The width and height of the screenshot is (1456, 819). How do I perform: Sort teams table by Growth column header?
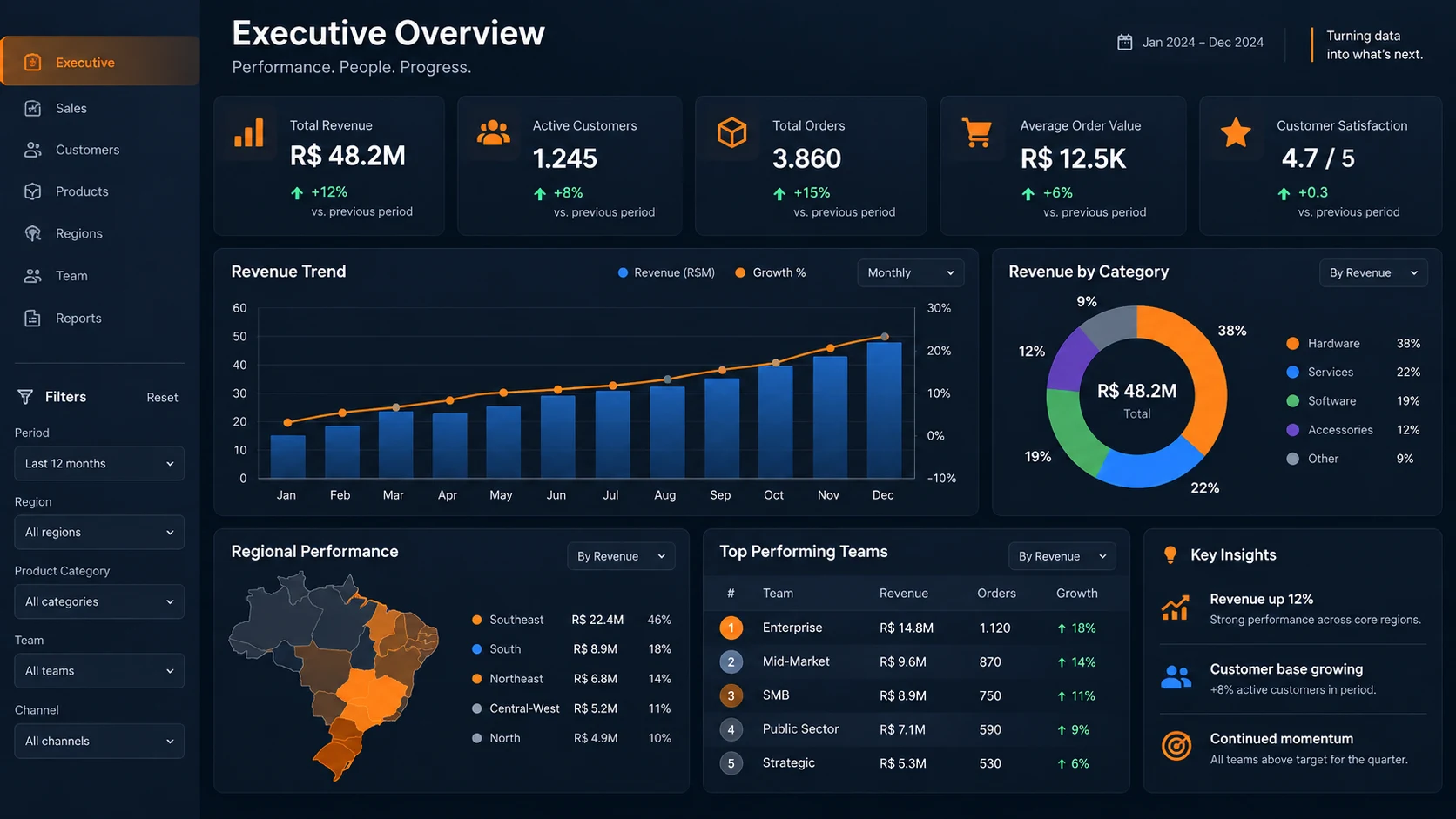click(x=1077, y=593)
